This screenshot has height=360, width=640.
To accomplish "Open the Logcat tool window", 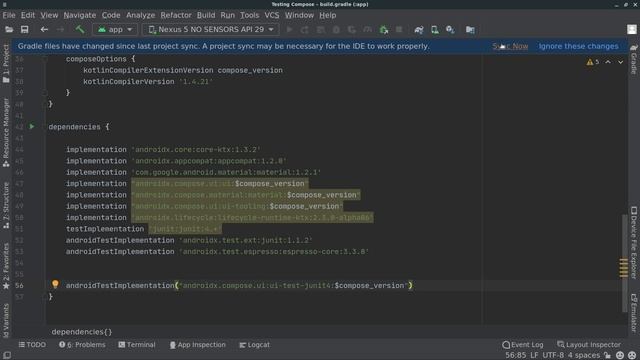I will (254, 345).
